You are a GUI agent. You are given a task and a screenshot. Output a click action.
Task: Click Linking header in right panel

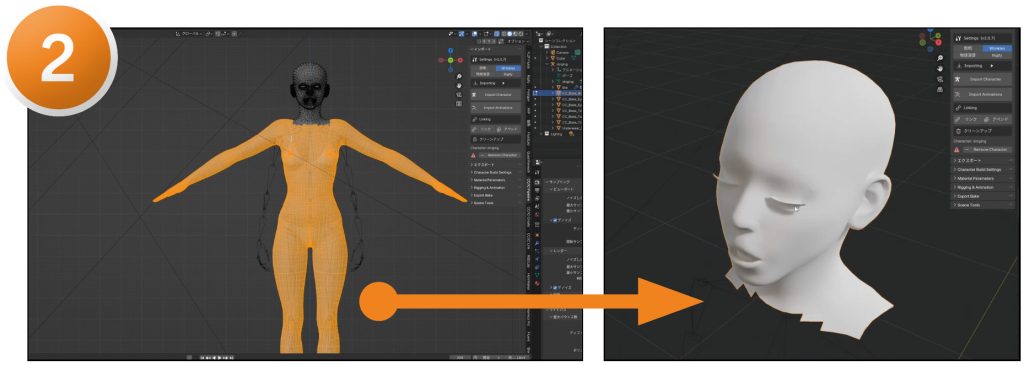982,108
